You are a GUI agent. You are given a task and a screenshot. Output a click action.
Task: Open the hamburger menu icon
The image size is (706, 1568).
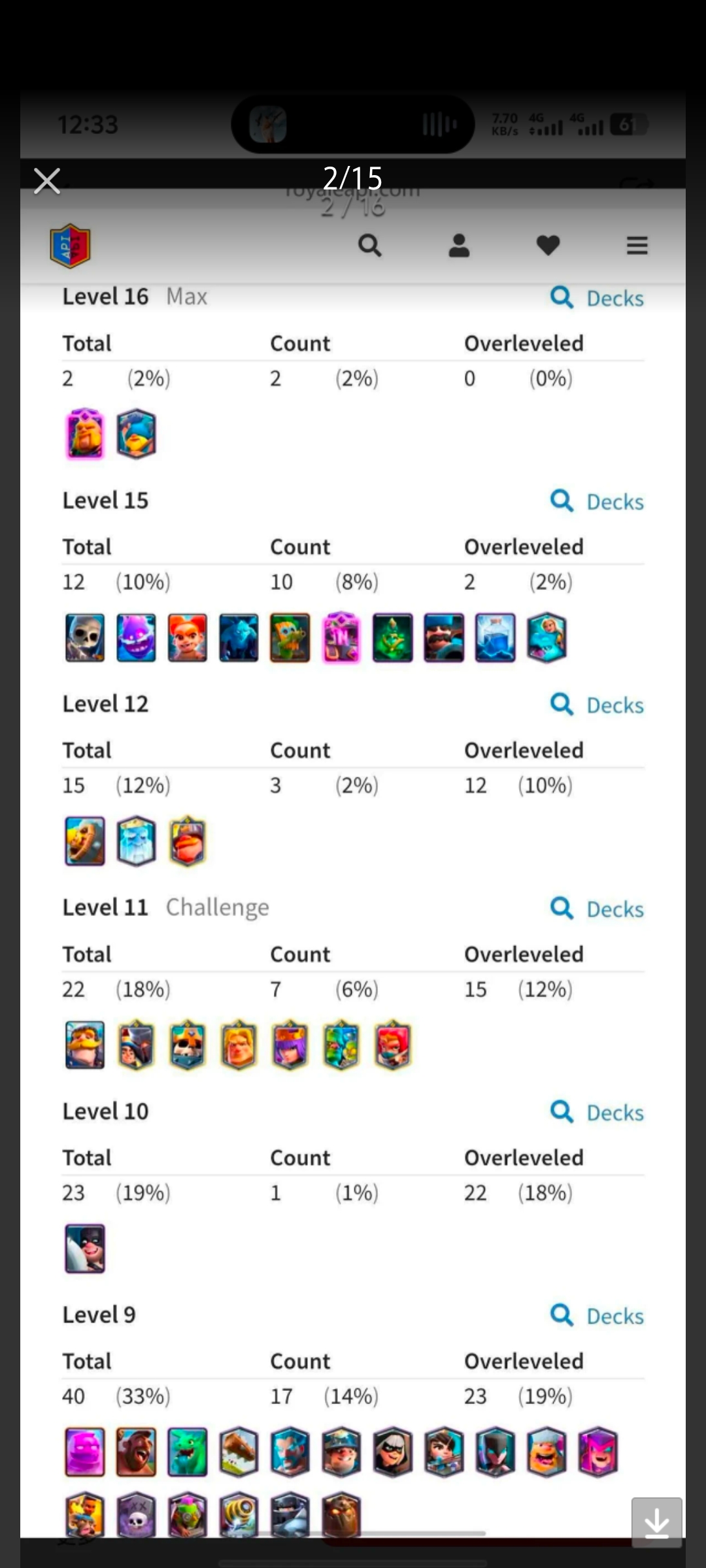pyautogui.click(x=637, y=246)
